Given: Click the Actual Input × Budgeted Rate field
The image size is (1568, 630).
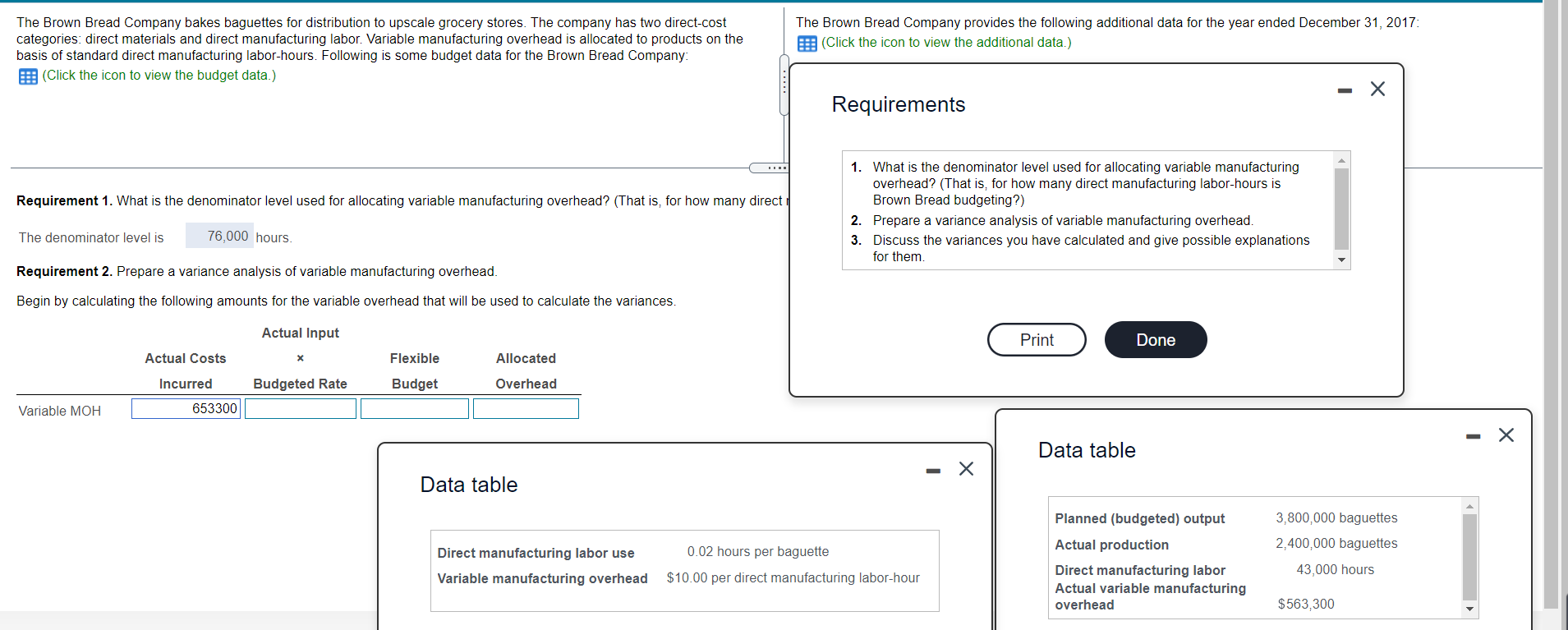Looking at the screenshot, I should pos(301,408).
